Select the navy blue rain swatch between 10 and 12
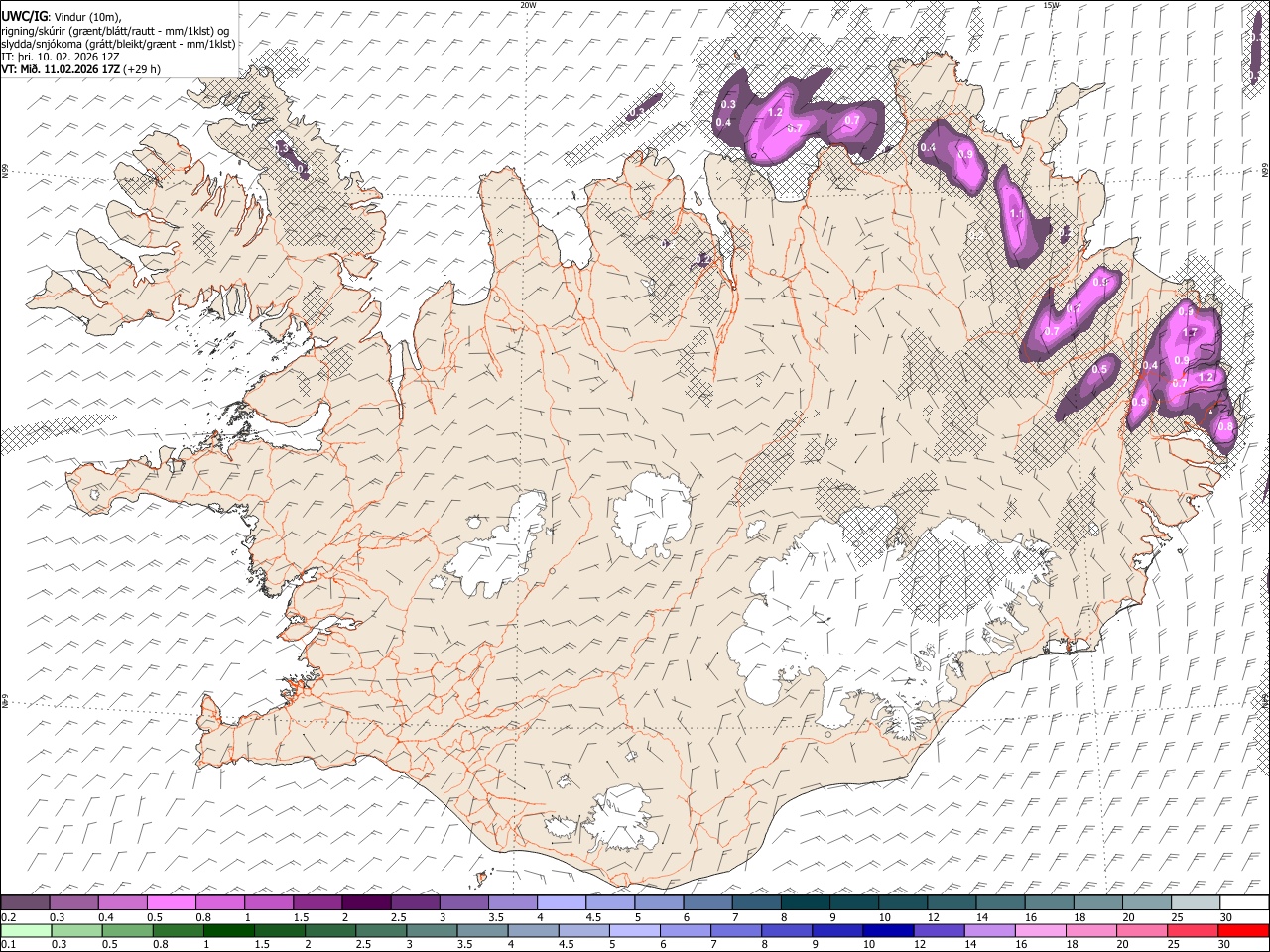The image size is (1270, 952). (888, 930)
